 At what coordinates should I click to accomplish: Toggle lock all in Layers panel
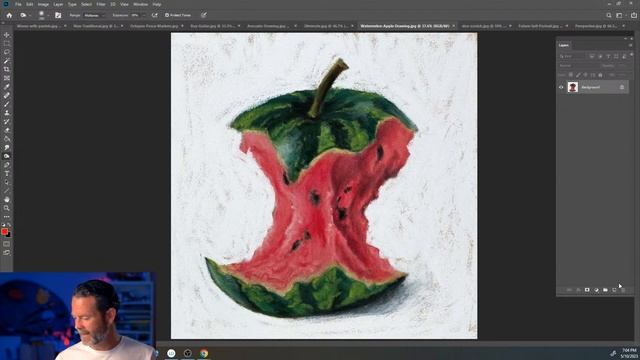pos(600,75)
